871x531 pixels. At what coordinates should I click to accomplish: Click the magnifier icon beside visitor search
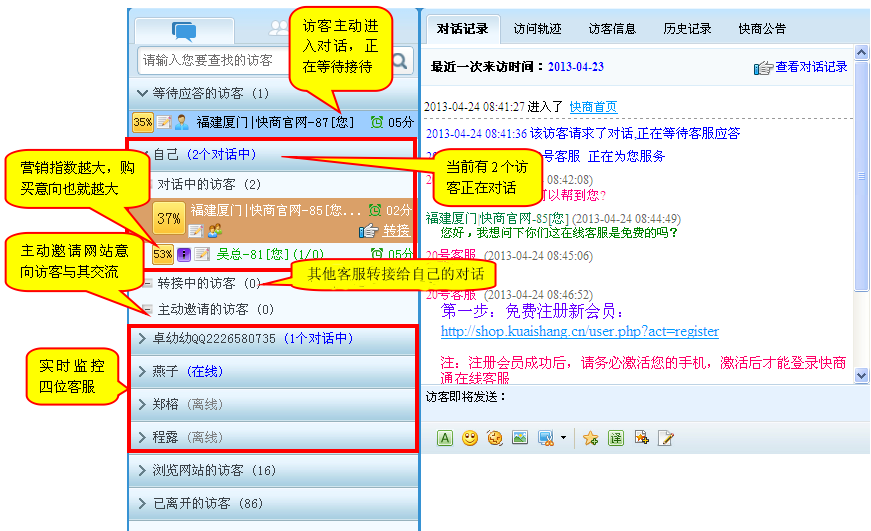pyautogui.click(x=400, y=62)
